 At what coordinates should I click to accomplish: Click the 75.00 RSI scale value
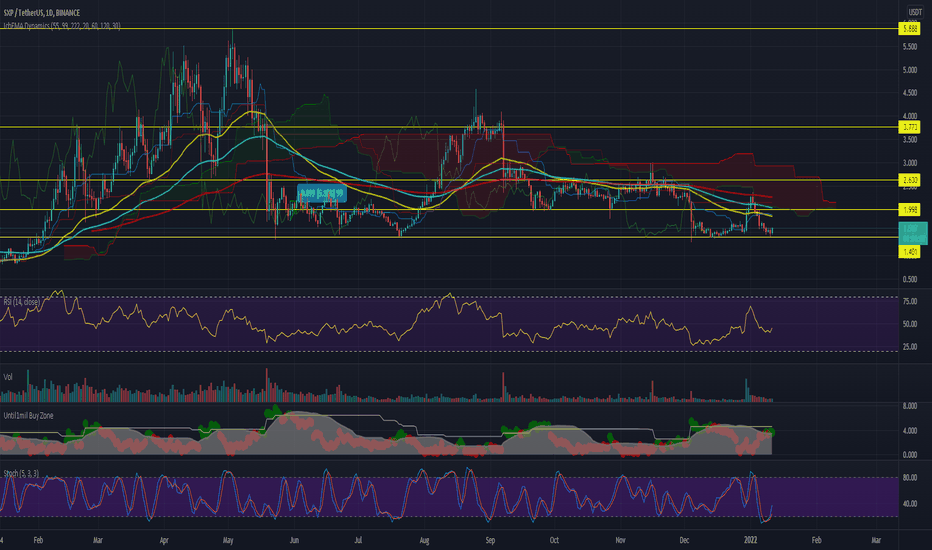click(909, 302)
